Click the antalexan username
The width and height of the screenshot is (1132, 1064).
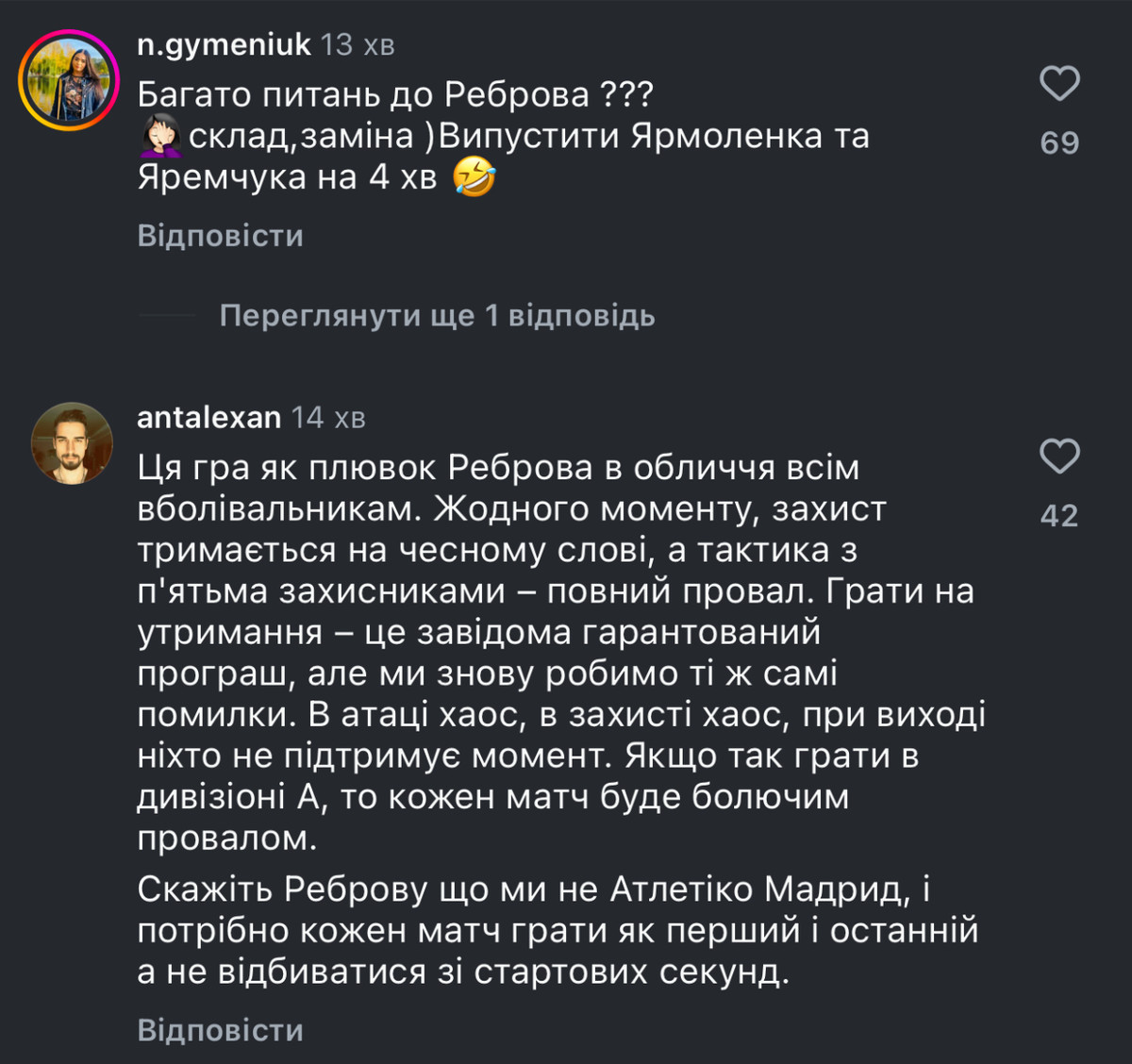(208, 417)
